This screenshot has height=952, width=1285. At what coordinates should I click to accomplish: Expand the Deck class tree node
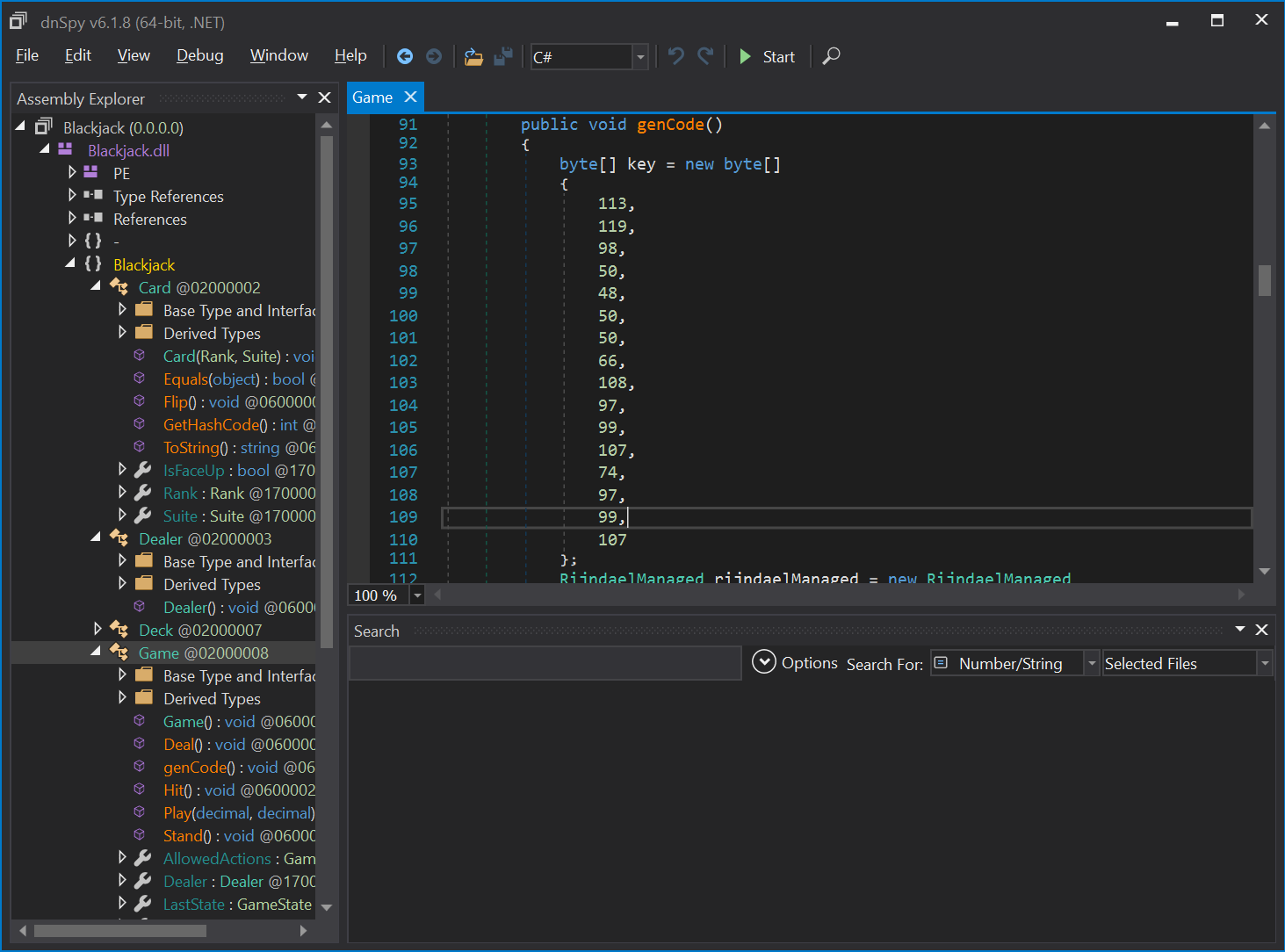(97, 630)
